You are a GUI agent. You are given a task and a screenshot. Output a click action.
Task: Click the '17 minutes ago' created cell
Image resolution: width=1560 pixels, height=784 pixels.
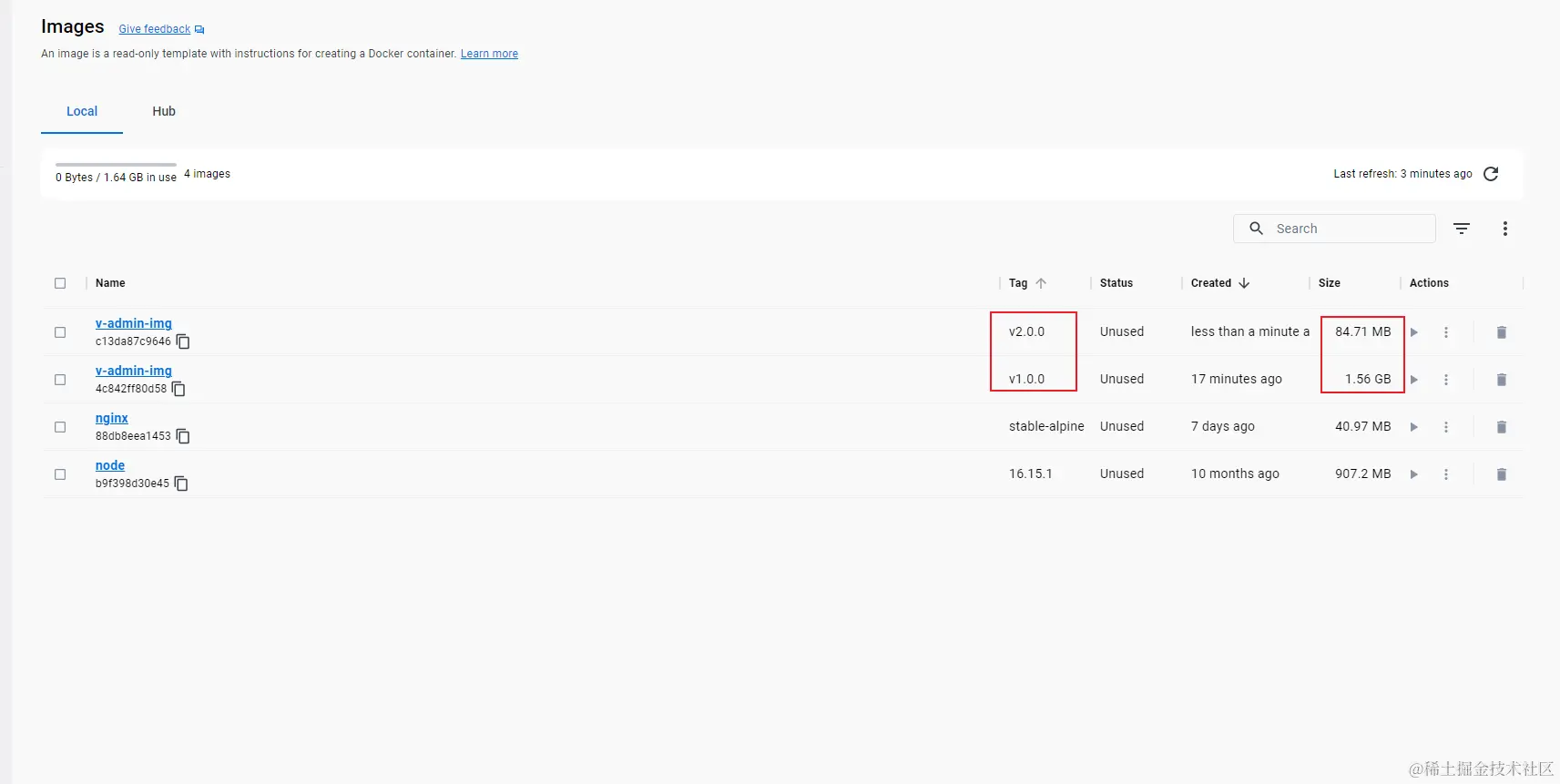[1237, 379]
